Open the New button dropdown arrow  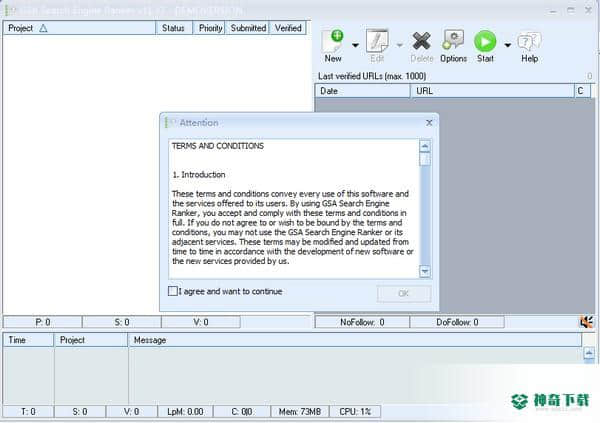click(355, 46)
